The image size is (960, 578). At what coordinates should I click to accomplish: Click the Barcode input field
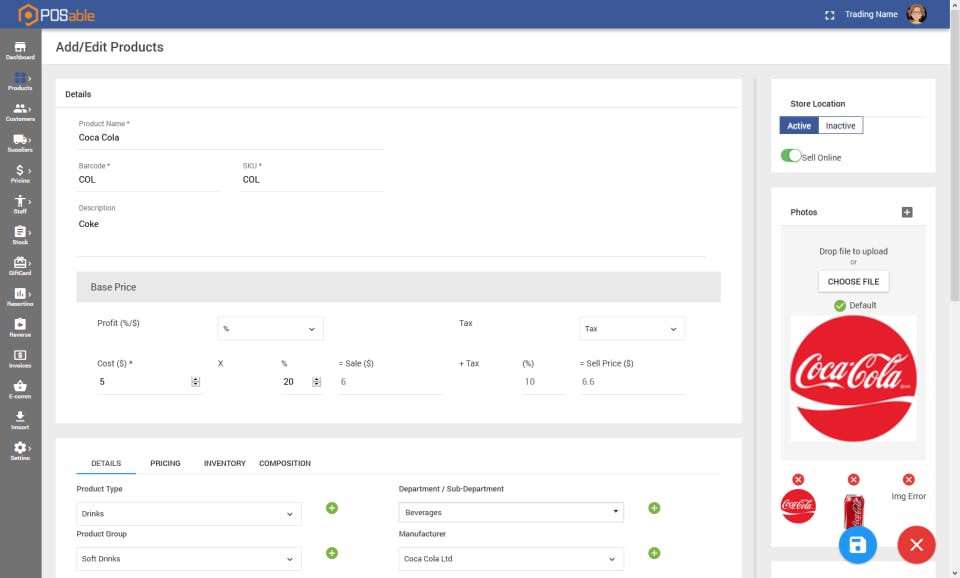click(148, 179)
